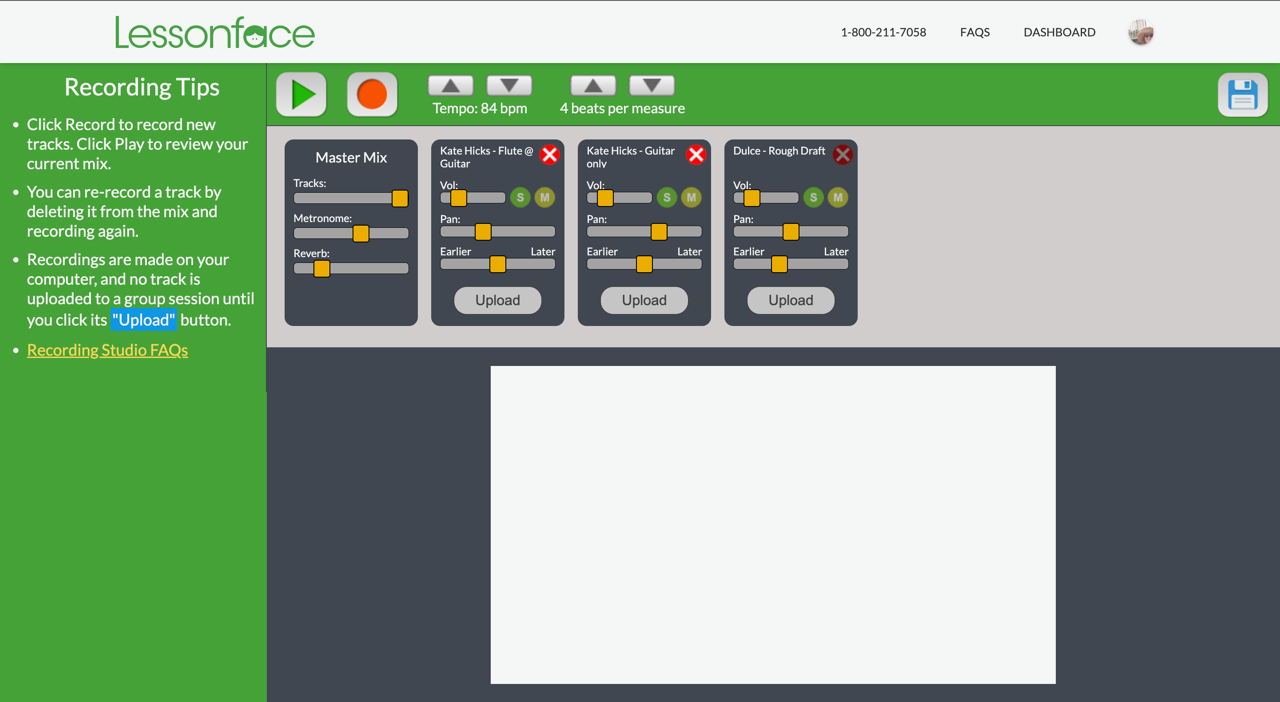Increase beats per measure with up arrow
The height and width of the screenshot is (702, 1280).
tap(593, 86)
